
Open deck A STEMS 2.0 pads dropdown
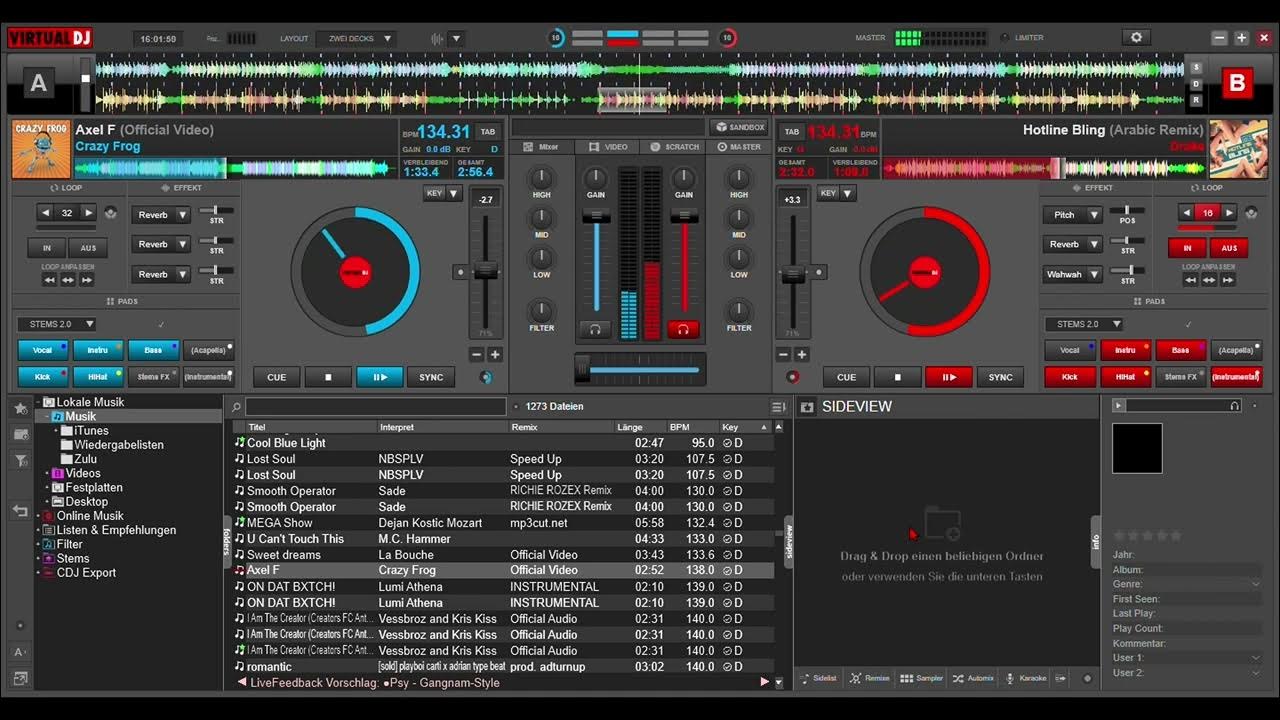point(56,324)
